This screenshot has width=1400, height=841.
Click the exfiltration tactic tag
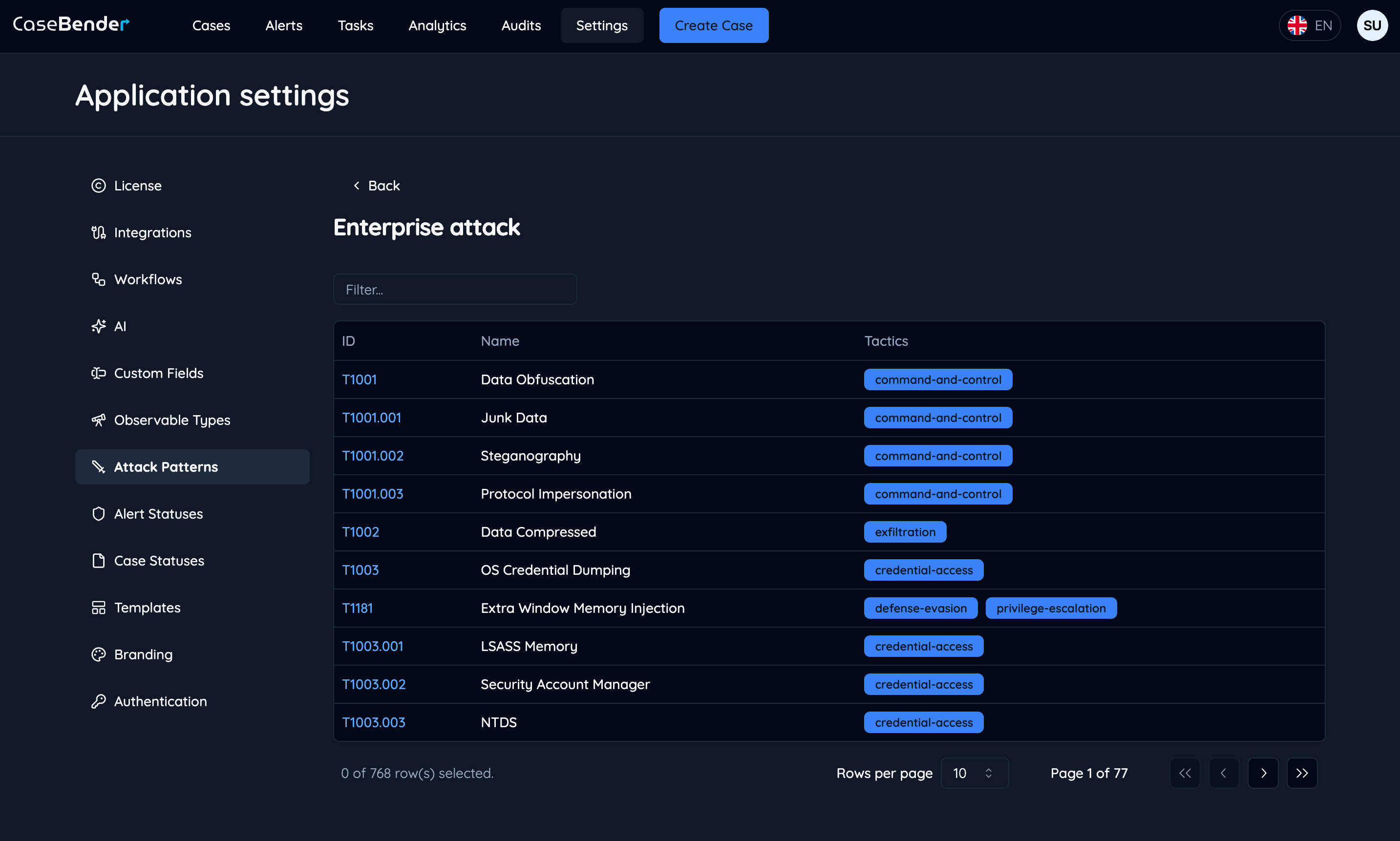coord(905,532)
